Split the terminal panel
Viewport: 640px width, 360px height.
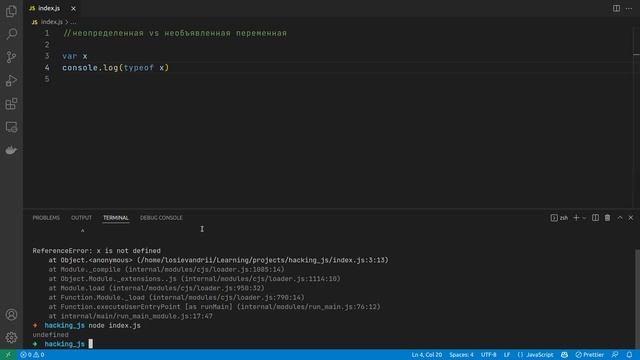click(596, 218)
